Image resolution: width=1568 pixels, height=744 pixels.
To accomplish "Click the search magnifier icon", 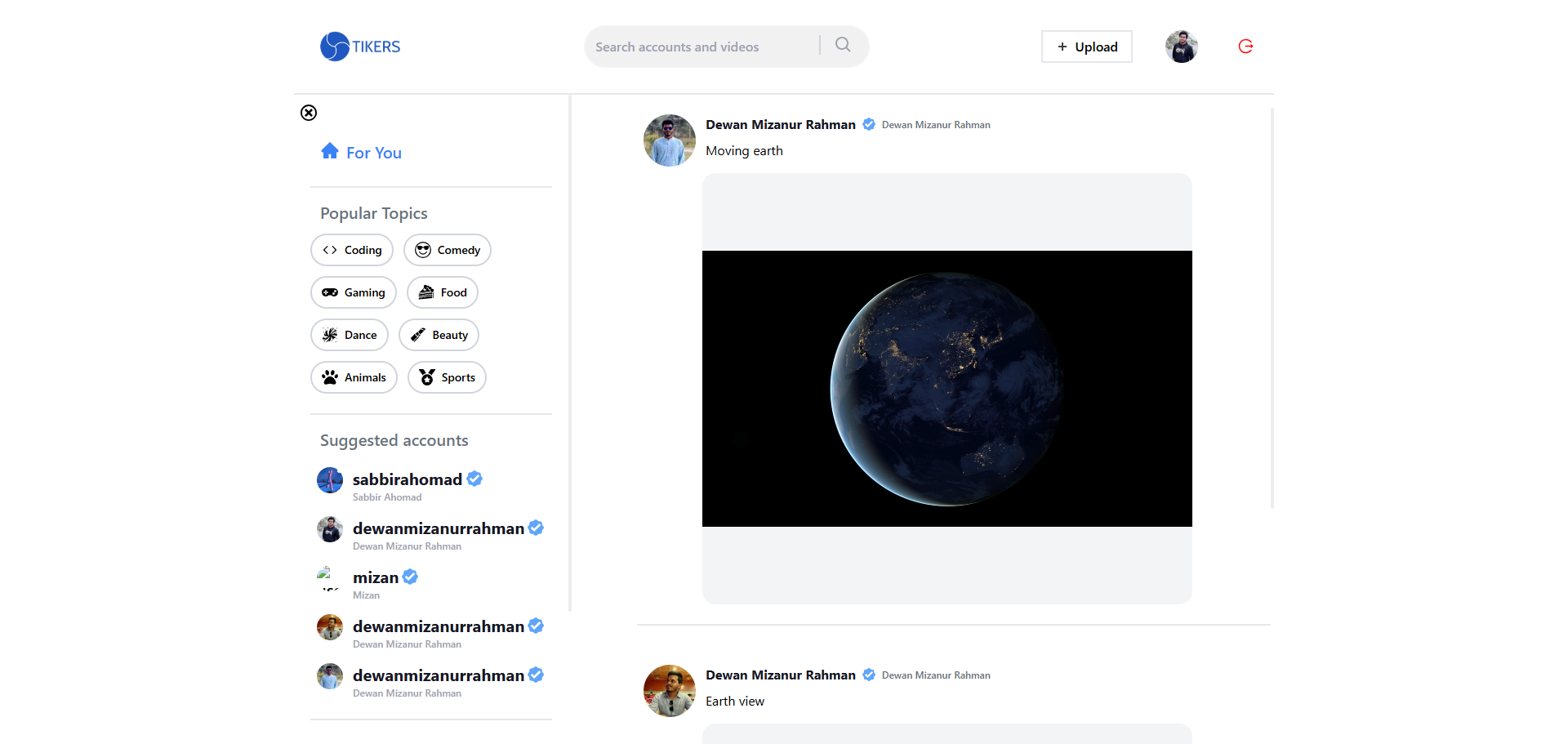I will click(843, 46).
